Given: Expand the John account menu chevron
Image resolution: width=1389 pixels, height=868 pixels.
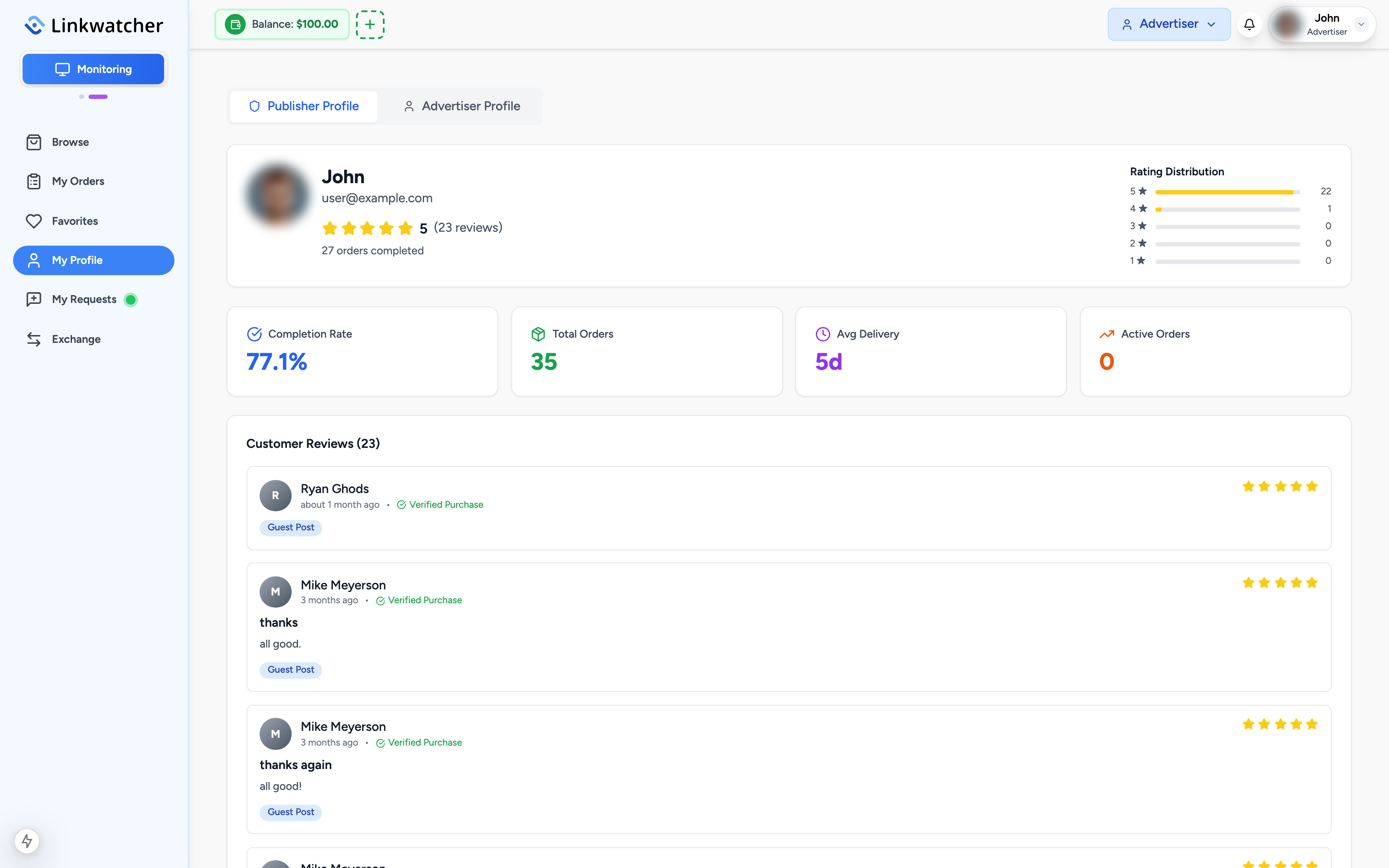Looking at the screenshot, I should [x=1360, y=25].
